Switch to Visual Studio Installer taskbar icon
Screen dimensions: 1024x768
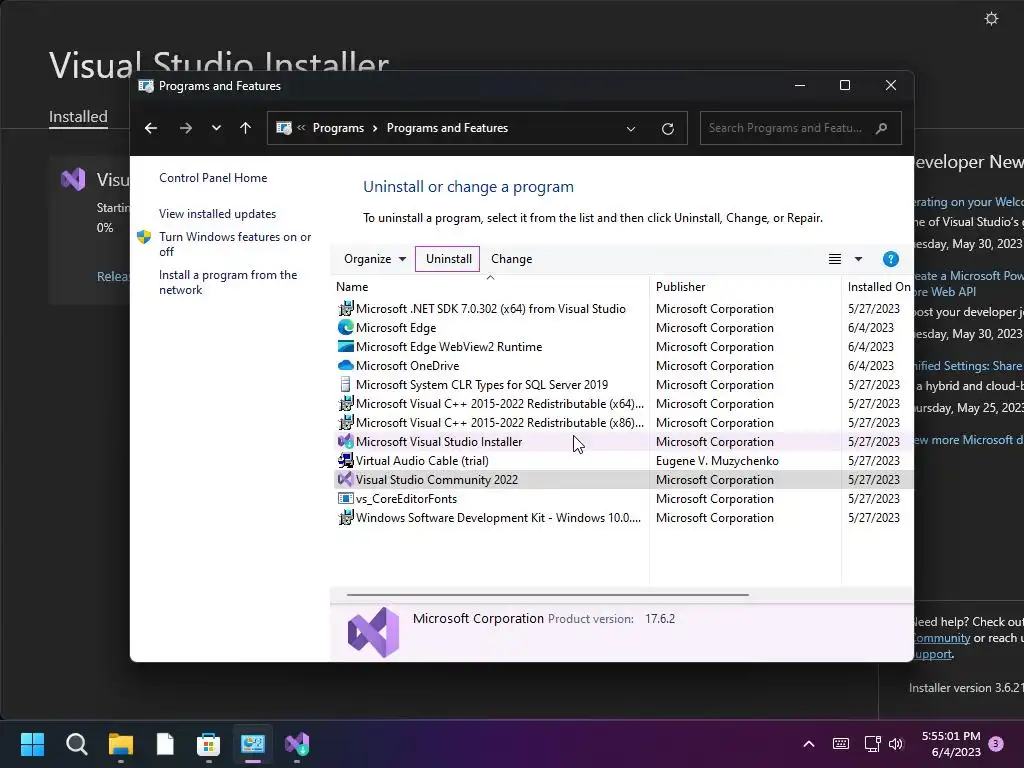297,744
